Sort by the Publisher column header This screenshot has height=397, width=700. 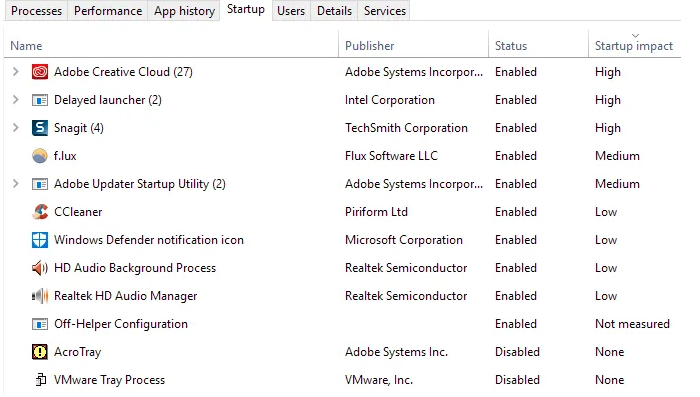[x=413, y=46]
